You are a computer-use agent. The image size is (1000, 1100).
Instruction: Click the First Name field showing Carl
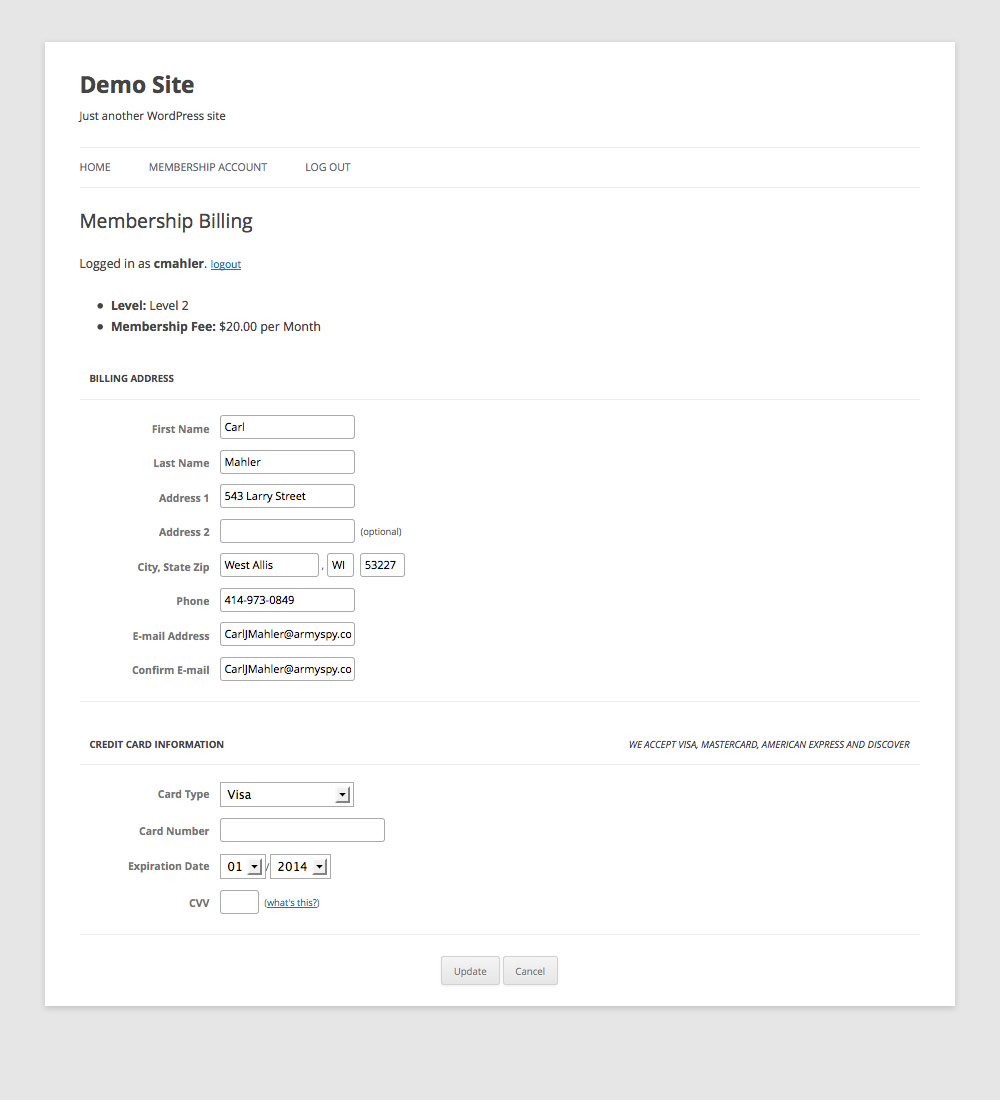(287, 427)
